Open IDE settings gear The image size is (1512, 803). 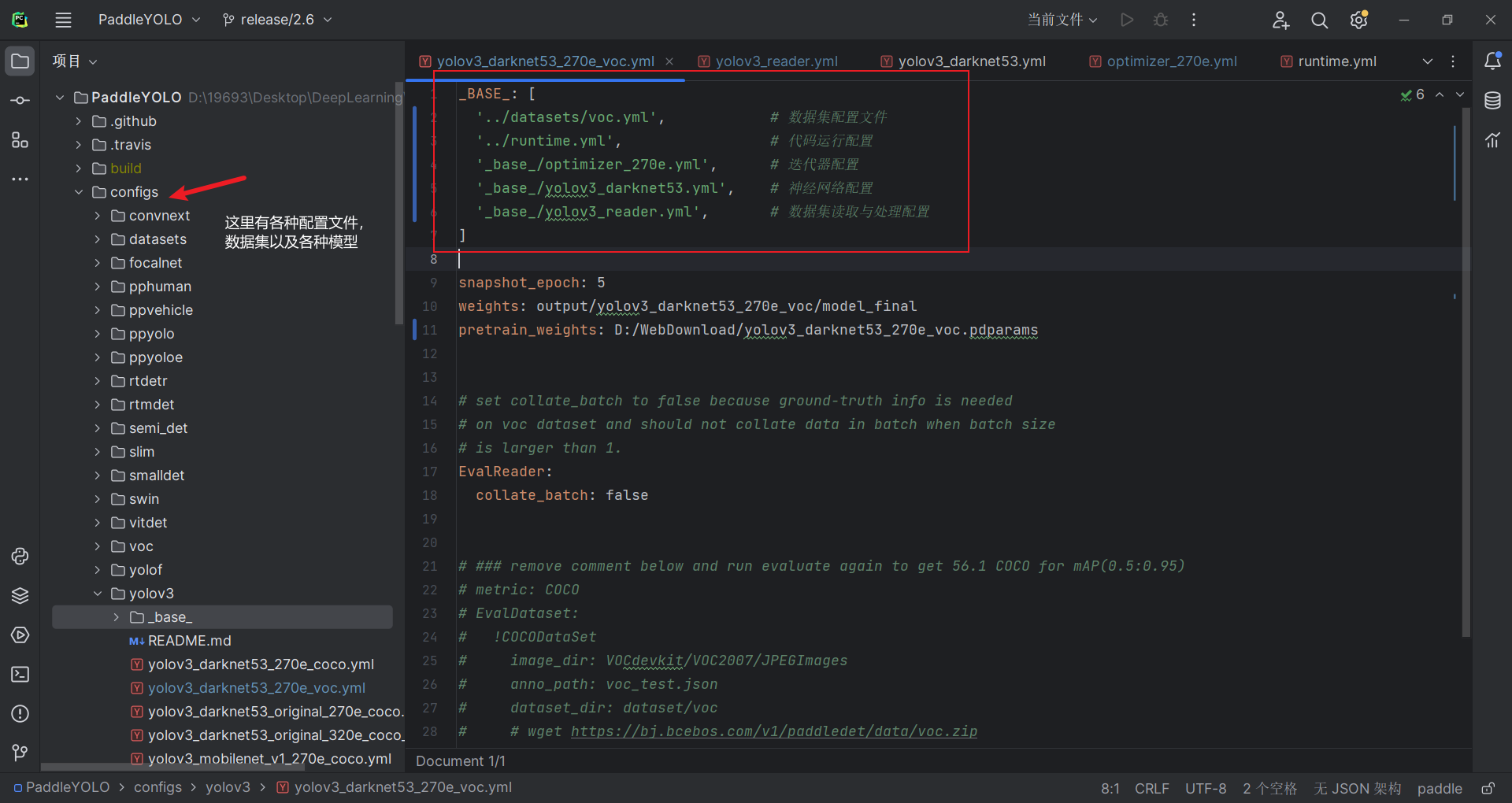tap(1359, 20)
